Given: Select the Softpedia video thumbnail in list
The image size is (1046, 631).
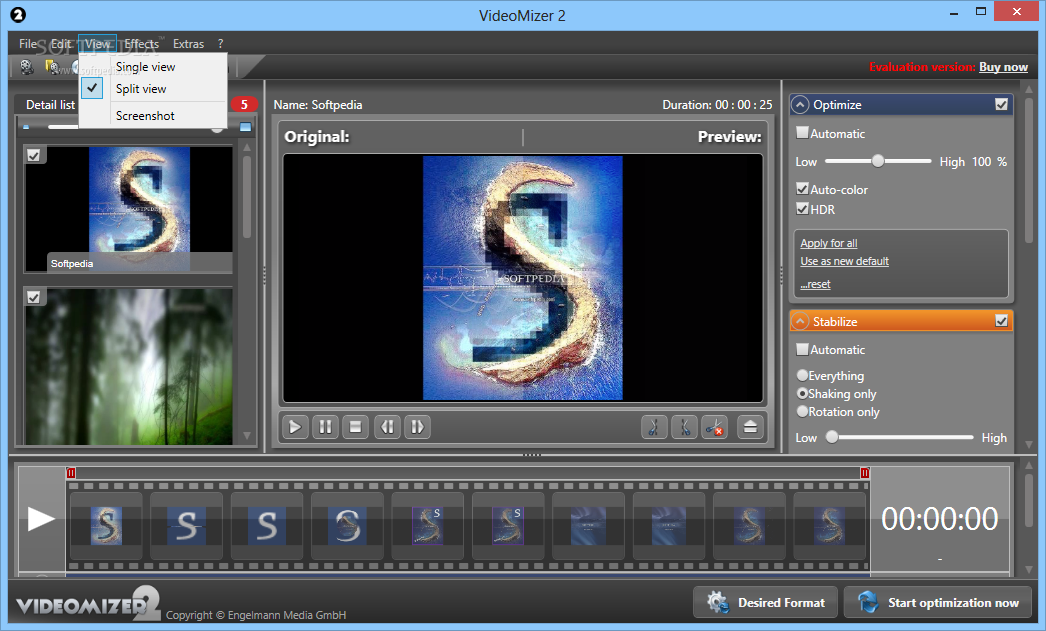Looking at the screenshot, I should [129, 208].
